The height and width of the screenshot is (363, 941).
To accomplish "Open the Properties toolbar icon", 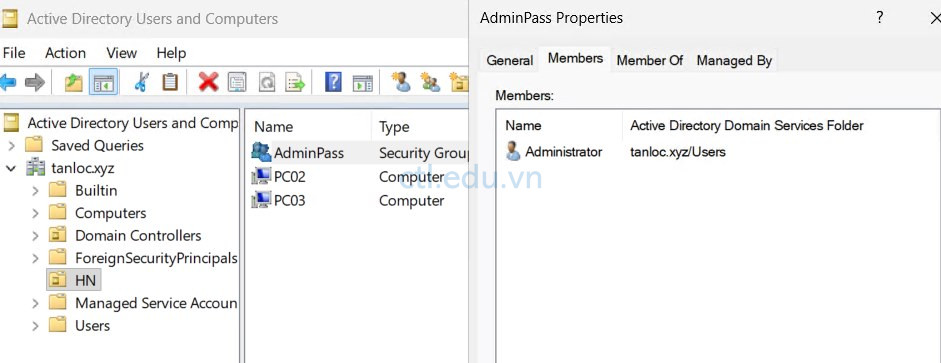I will click(x=237, y=82).
